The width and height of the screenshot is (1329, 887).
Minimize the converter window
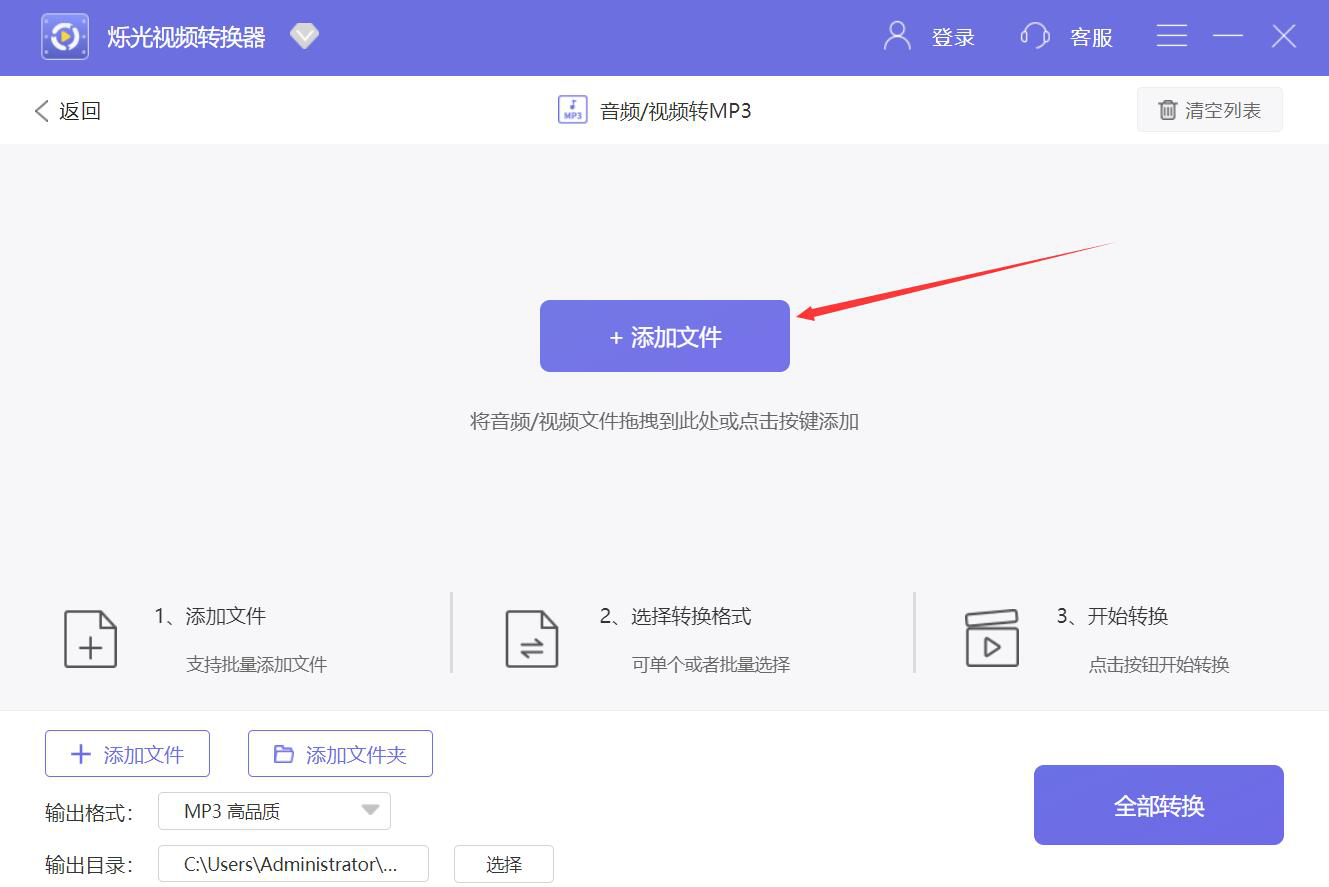coord(1227,37)
